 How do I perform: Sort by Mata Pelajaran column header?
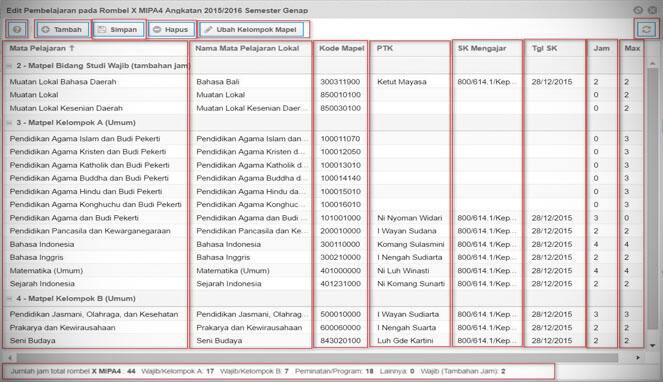(x=95, y=48)
